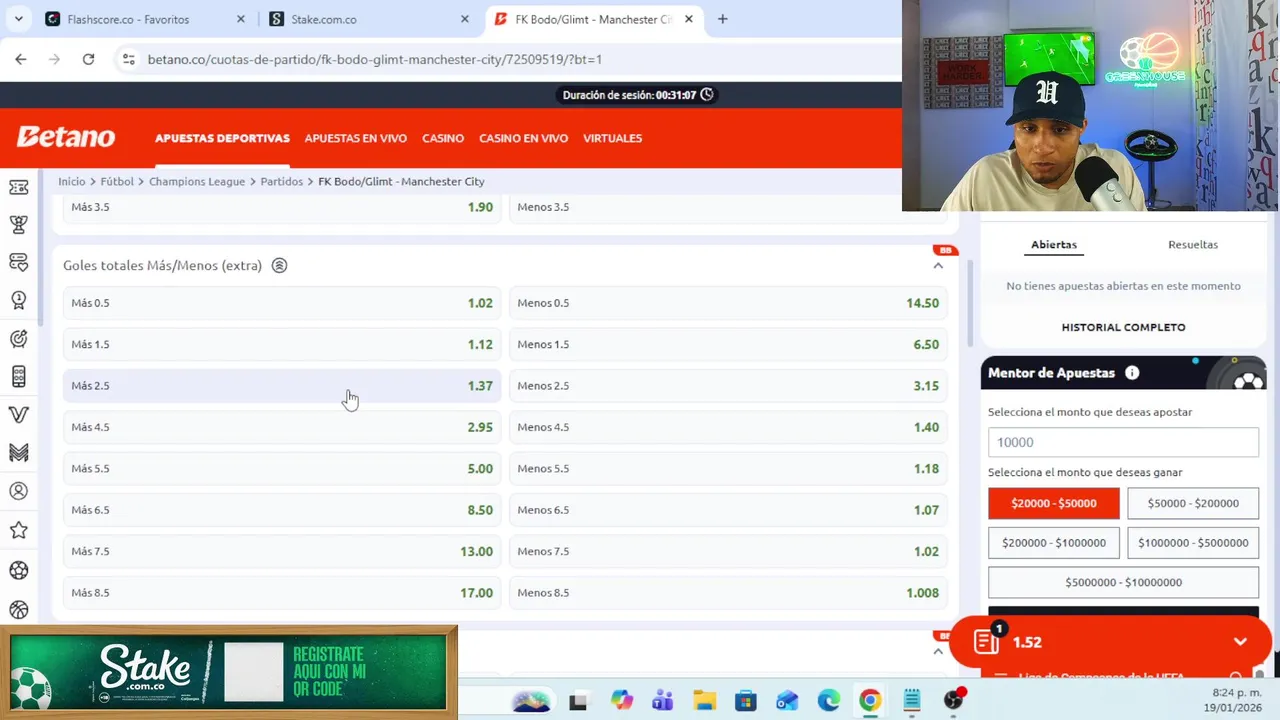This screenshot has width=1280, height=720.
Task: Click Partidos breadcrumb link
Action: [x=282, y=181]
